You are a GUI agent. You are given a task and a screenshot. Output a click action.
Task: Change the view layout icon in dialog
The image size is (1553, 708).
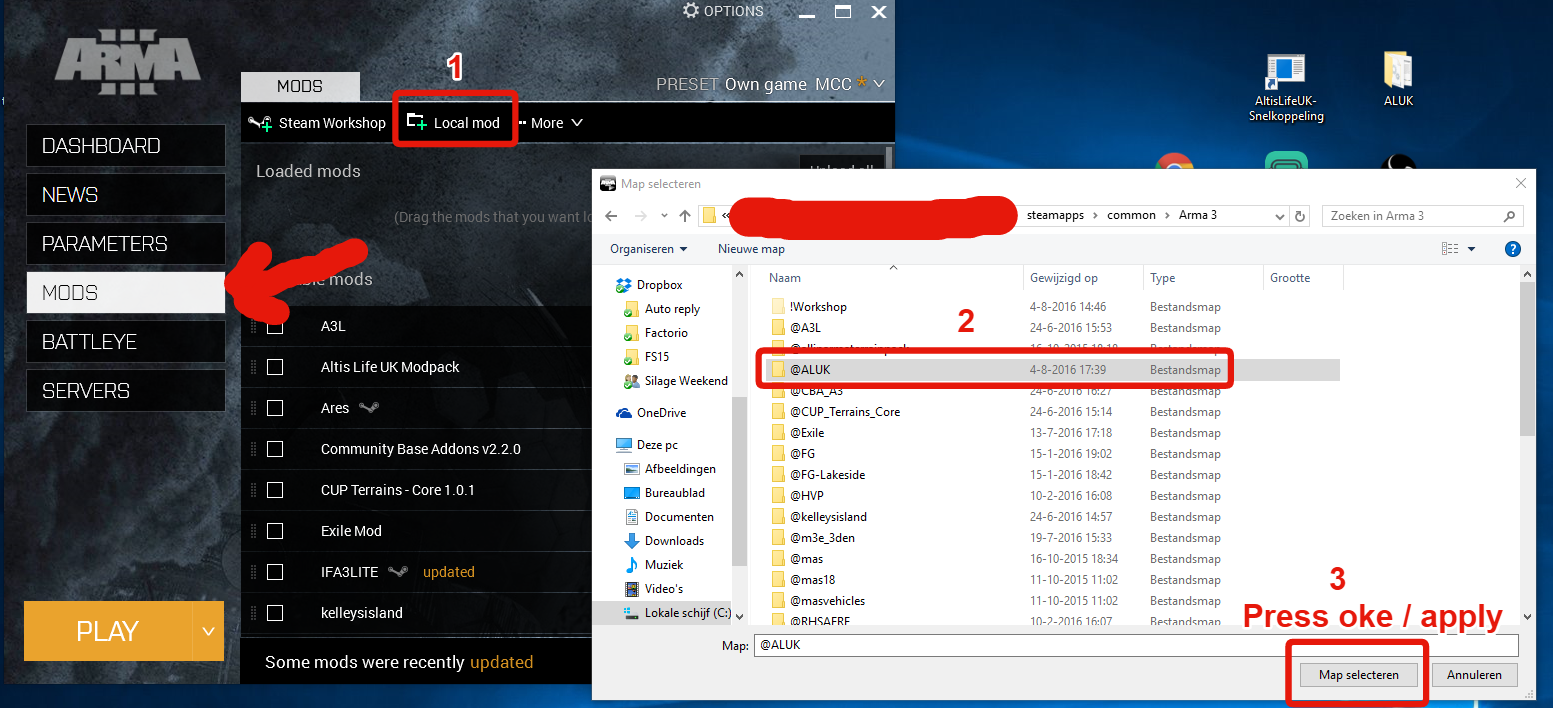1451,249
